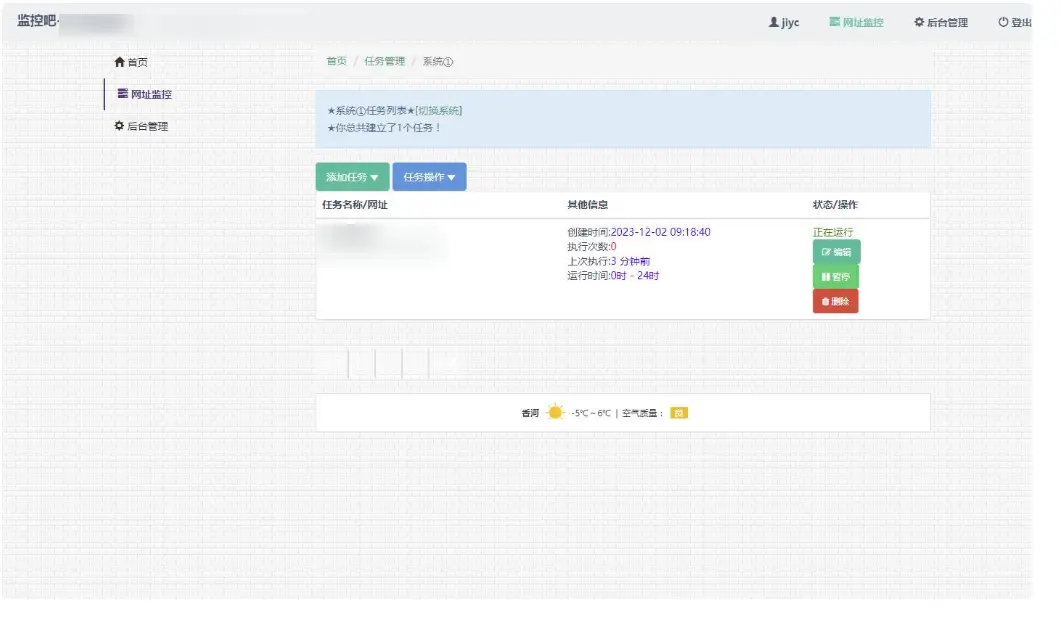This screenshot has height=624, width=1061.
Task: Open the 任务操作 dropdown
Action: (x=429, y=177)
